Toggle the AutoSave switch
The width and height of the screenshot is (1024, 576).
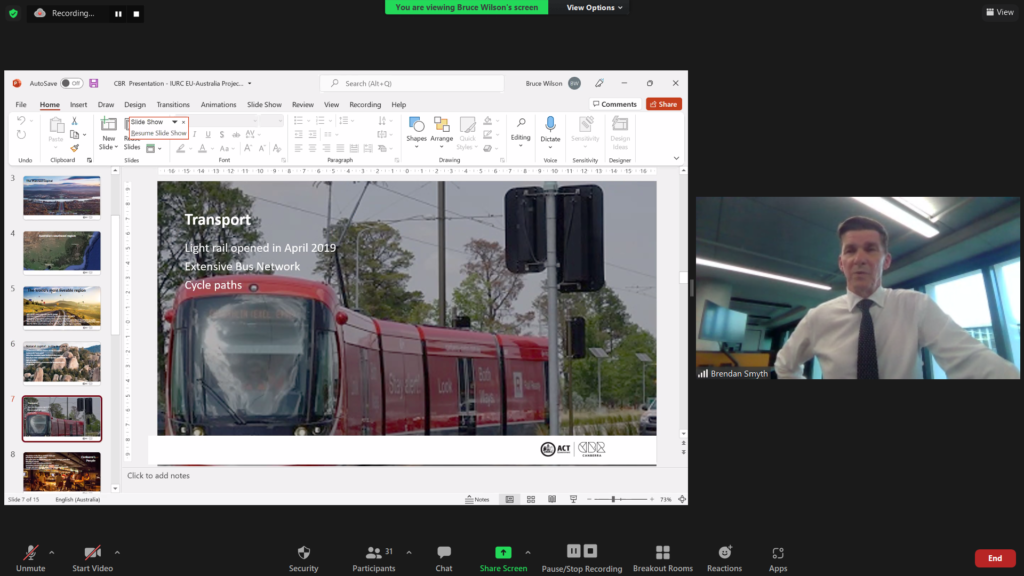71,83
